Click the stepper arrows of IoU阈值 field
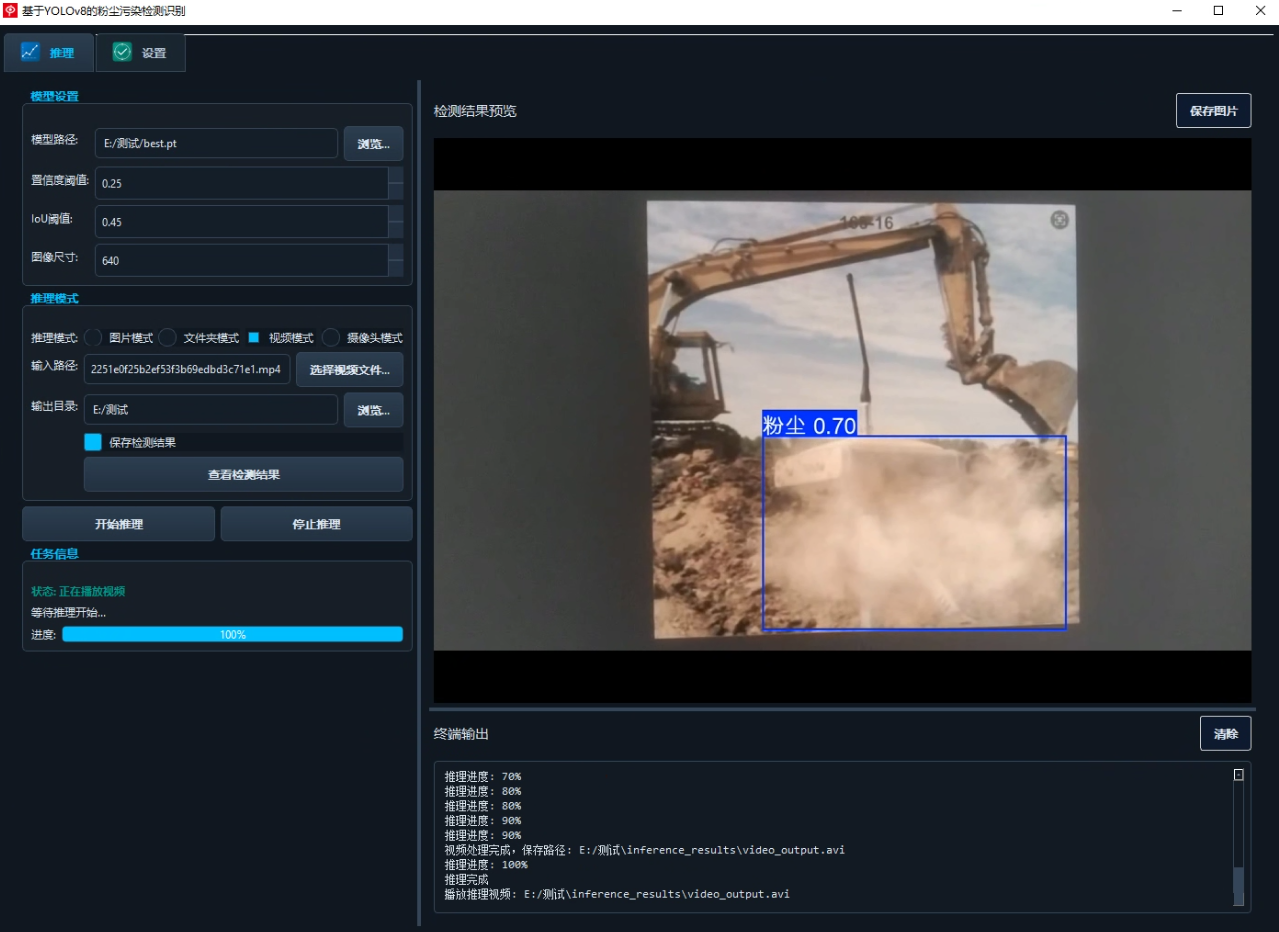The height and width of the screenshot is (932, 1279). [396, 222]
